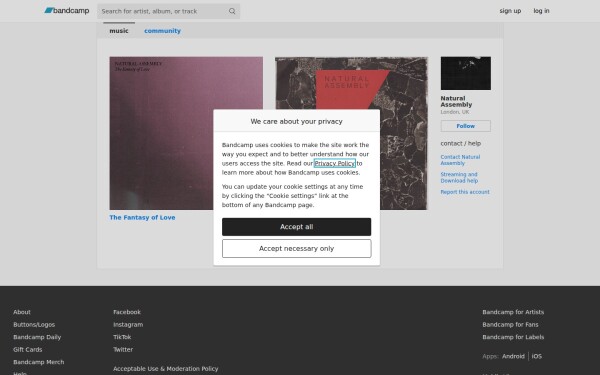Open the Facebook footer link

click(x=127, y=312)
